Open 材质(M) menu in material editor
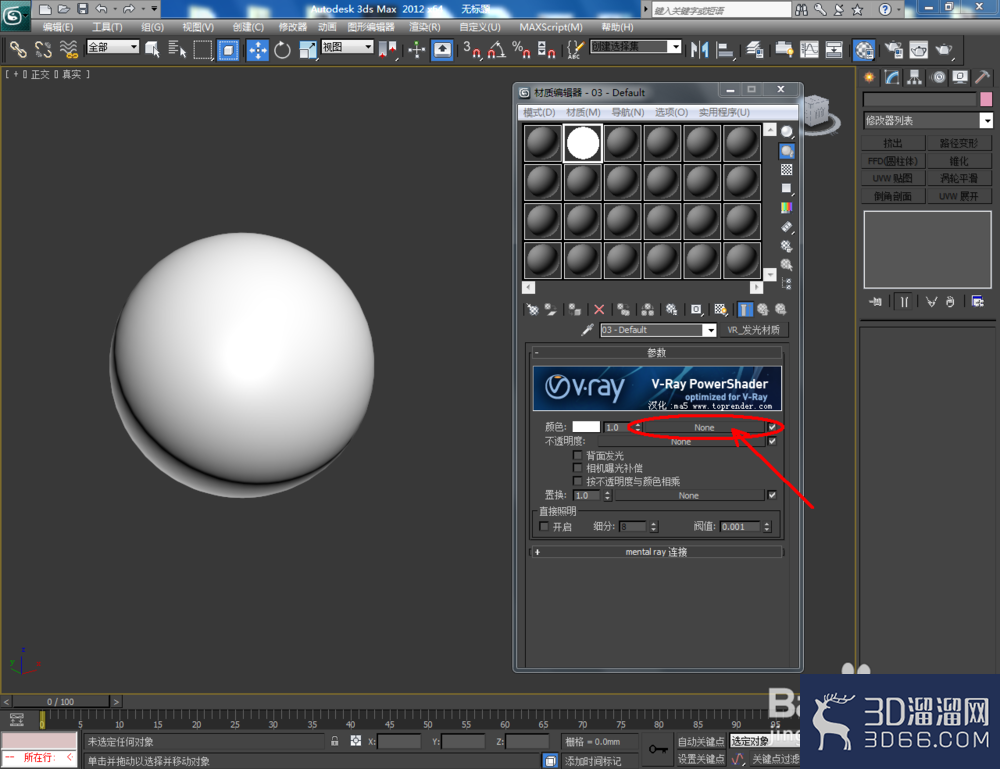Viewport: 1000px width, 769px height. [x=583, y=112]
